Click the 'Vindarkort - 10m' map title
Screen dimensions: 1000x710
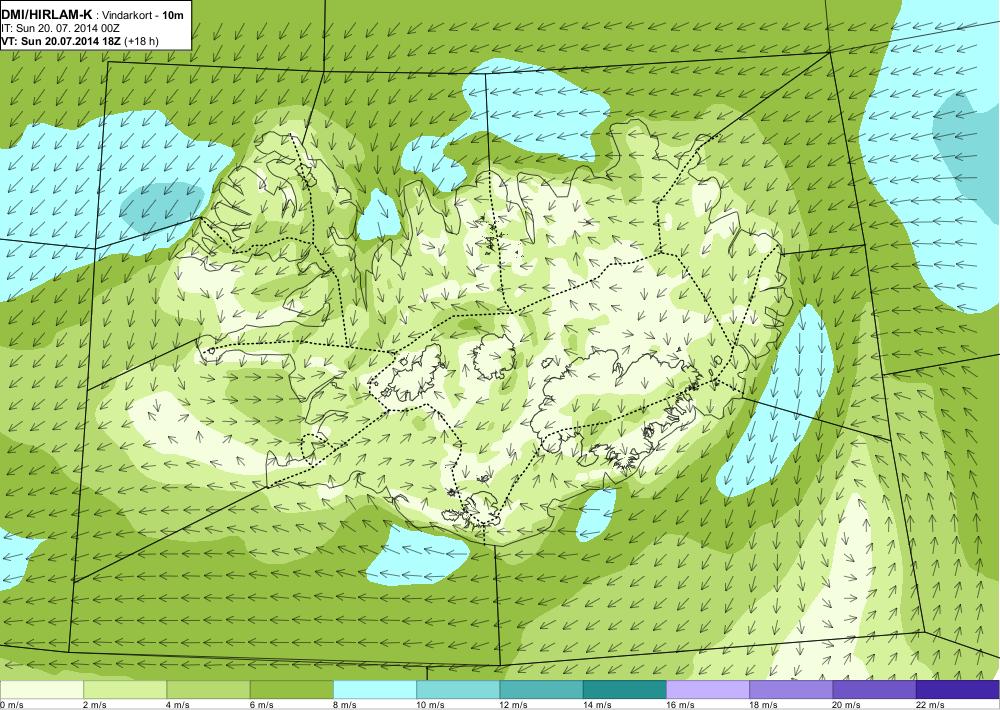143,15
